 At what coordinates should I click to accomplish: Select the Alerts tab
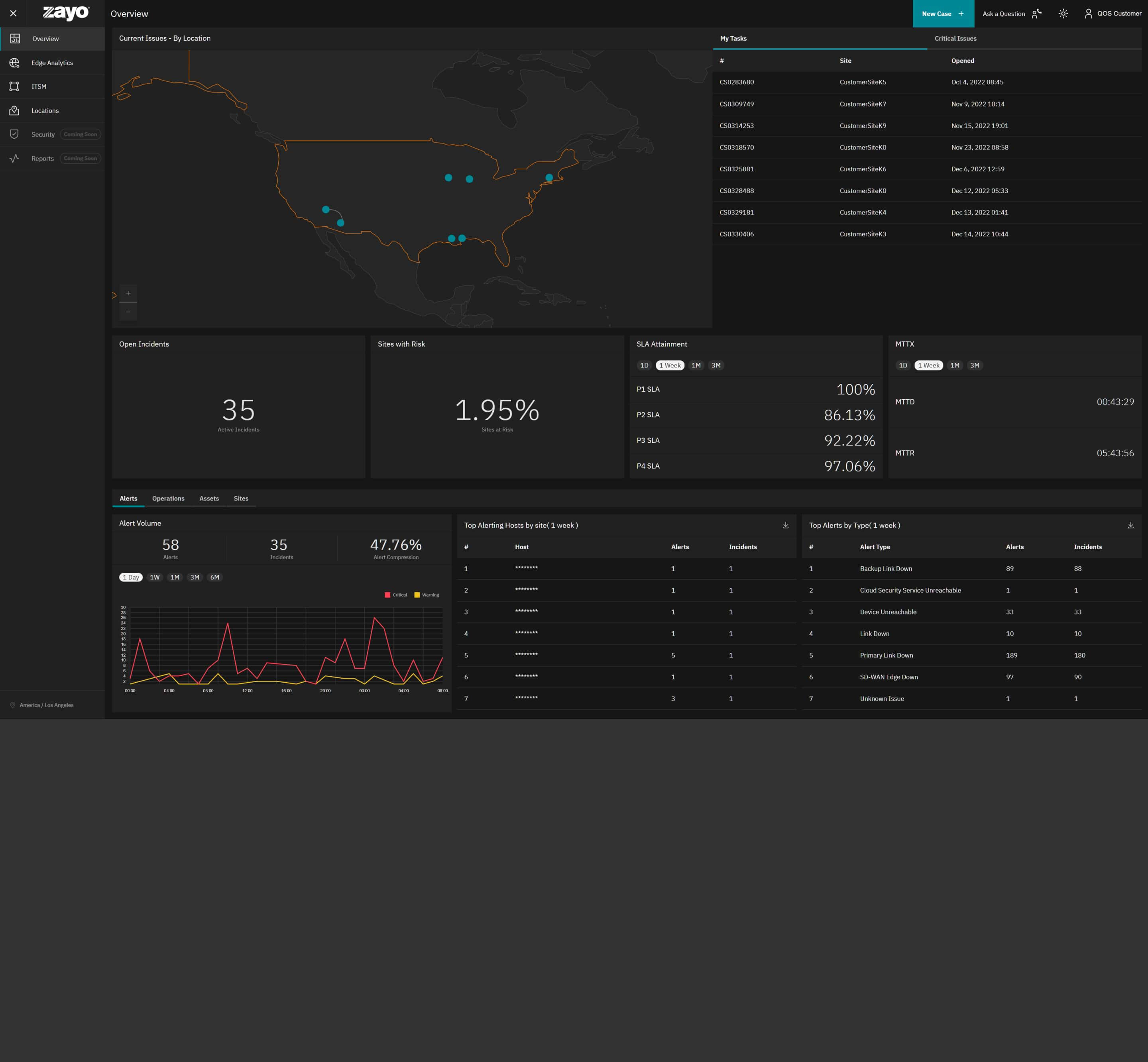128,498
